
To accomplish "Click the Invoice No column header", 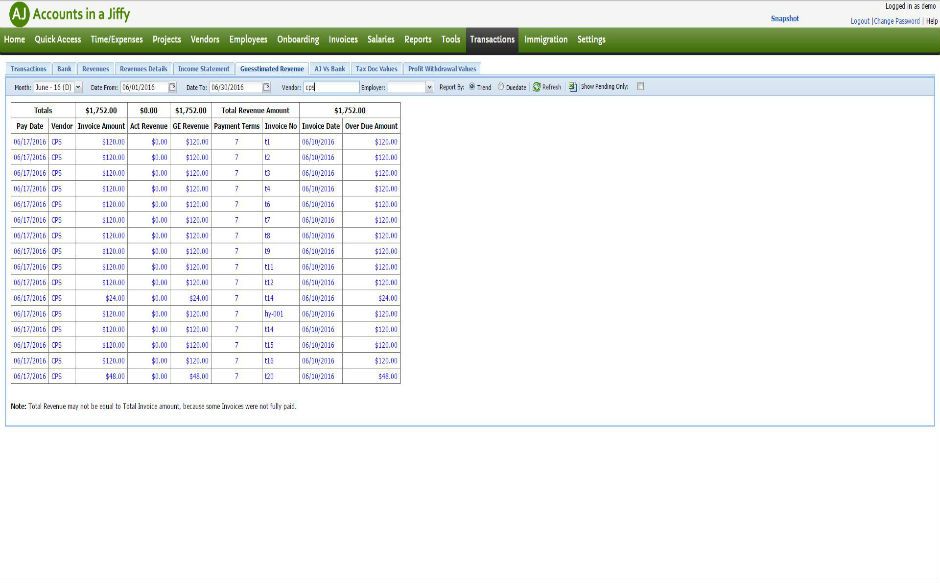I will [281, 126].
